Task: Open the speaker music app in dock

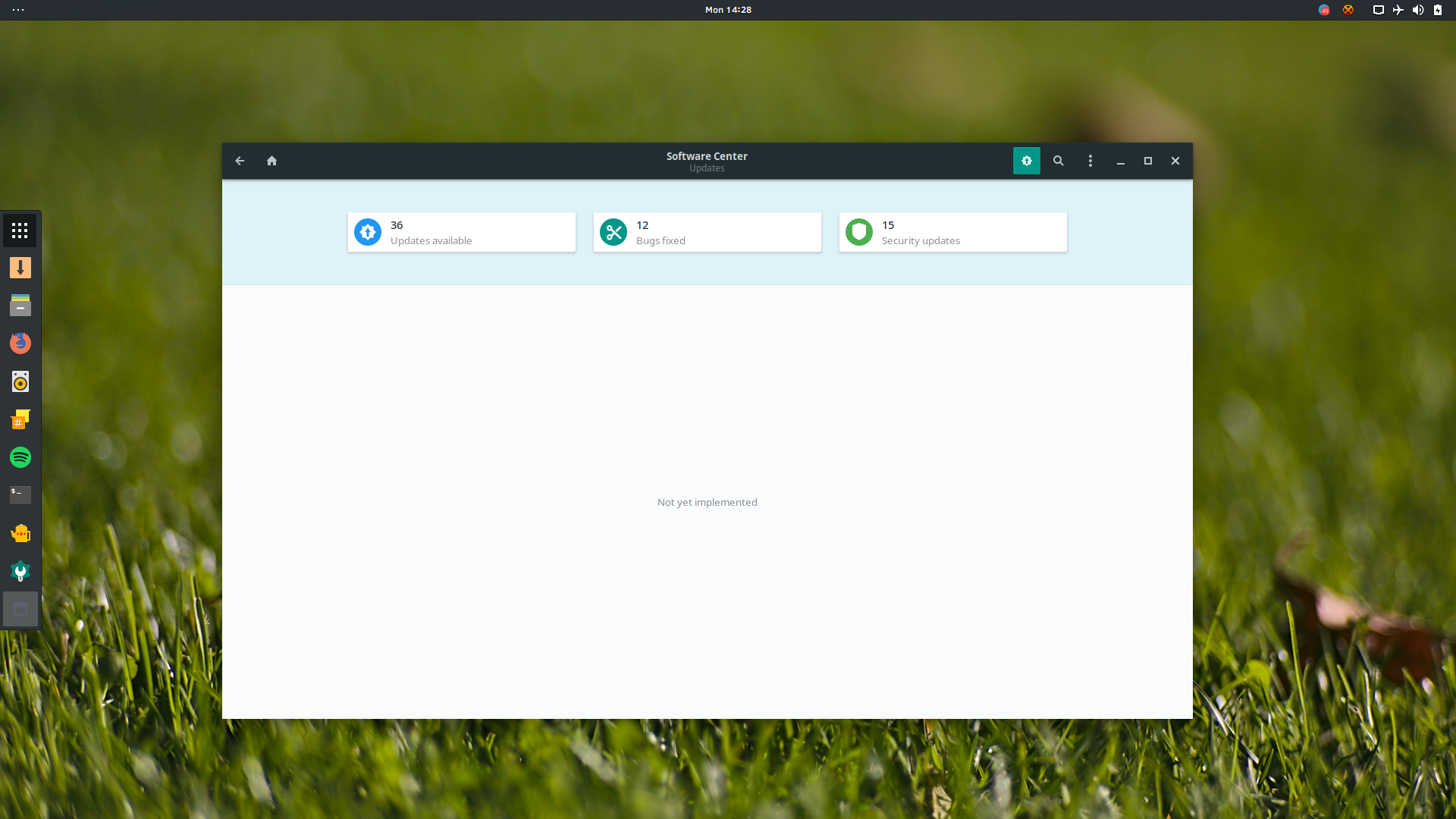Action: pos(20,381)
